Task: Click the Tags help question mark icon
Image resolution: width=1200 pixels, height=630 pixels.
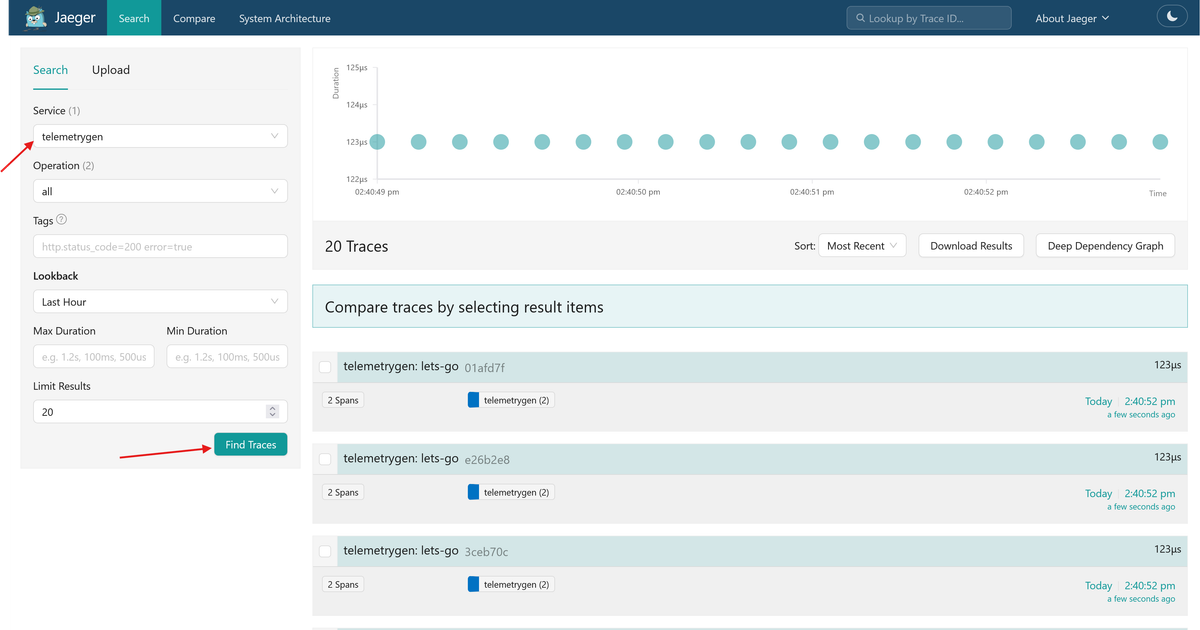Action: [62, 220]
